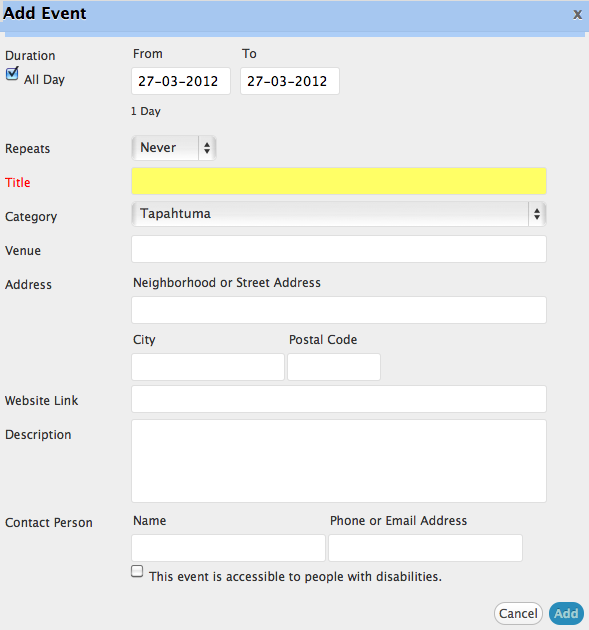
Task: Open the Repeats dropdown showing Never
Action: pos(174,148)
